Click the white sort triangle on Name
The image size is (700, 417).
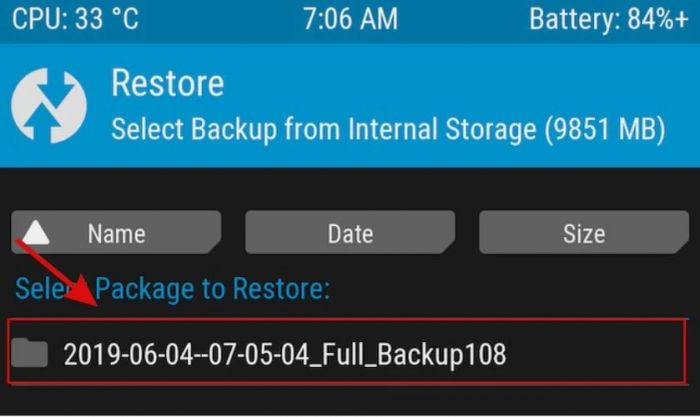tap(37, 233)
